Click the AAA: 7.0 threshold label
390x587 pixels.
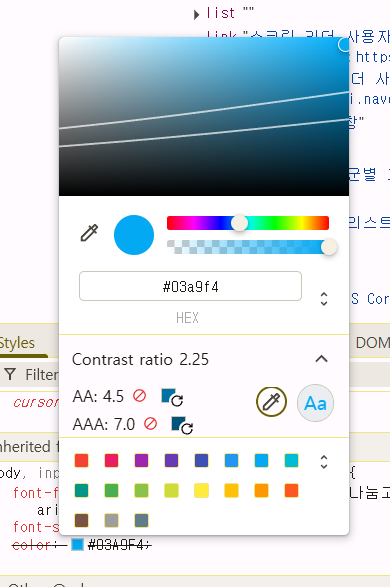(x=104, y=424)
